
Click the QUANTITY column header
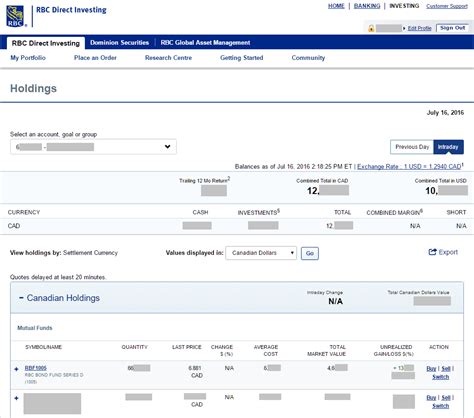click(x=134, y=347)
